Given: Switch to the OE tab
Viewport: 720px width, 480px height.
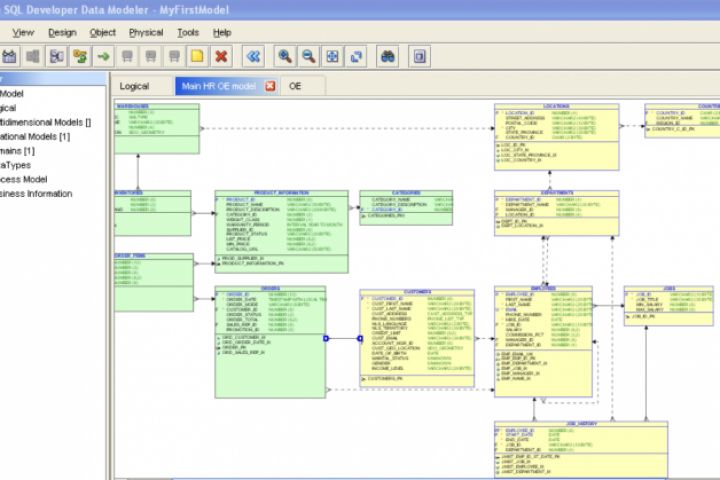Looking at the screenshot, I should (295, 86).
